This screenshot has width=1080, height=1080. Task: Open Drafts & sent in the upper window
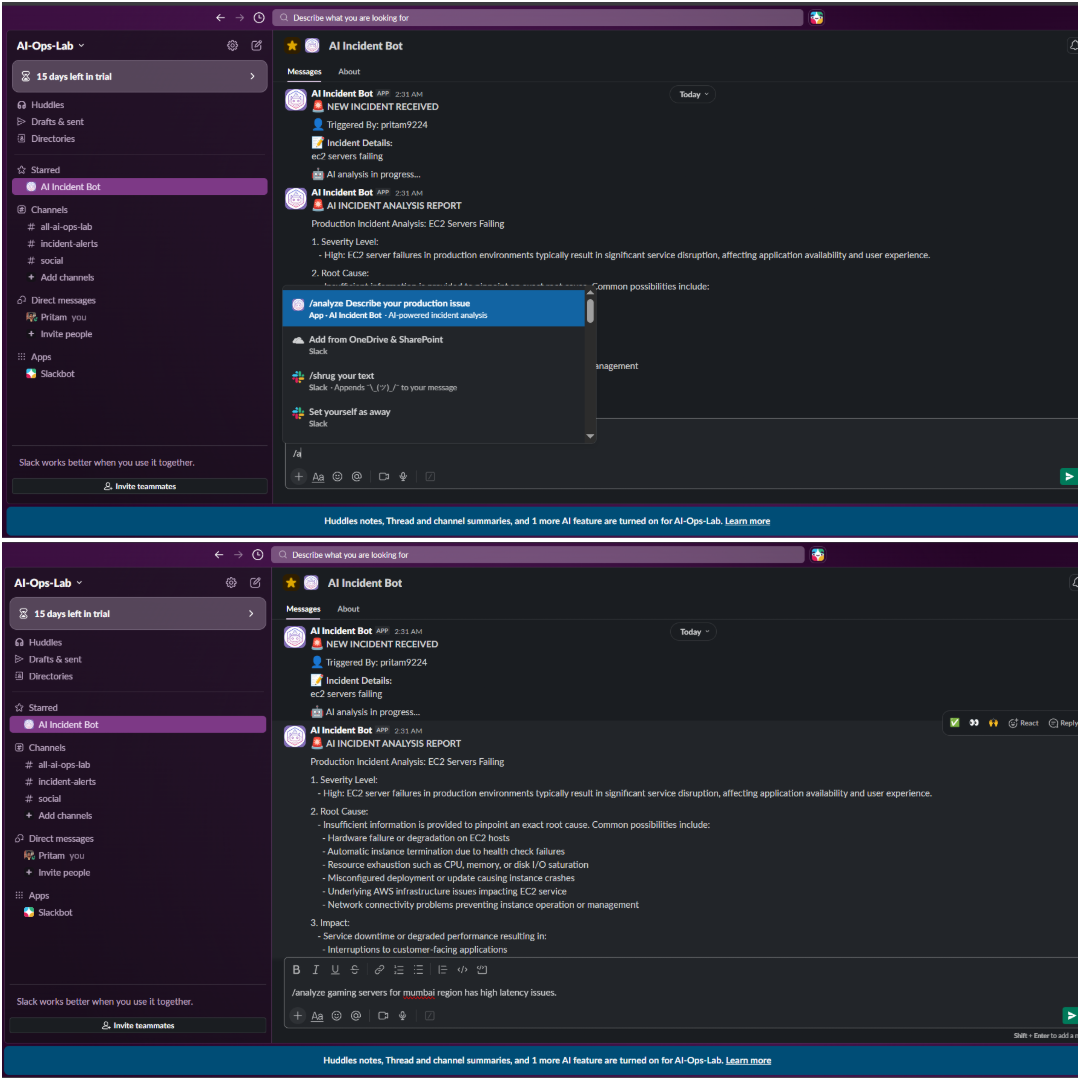point(57,122)
